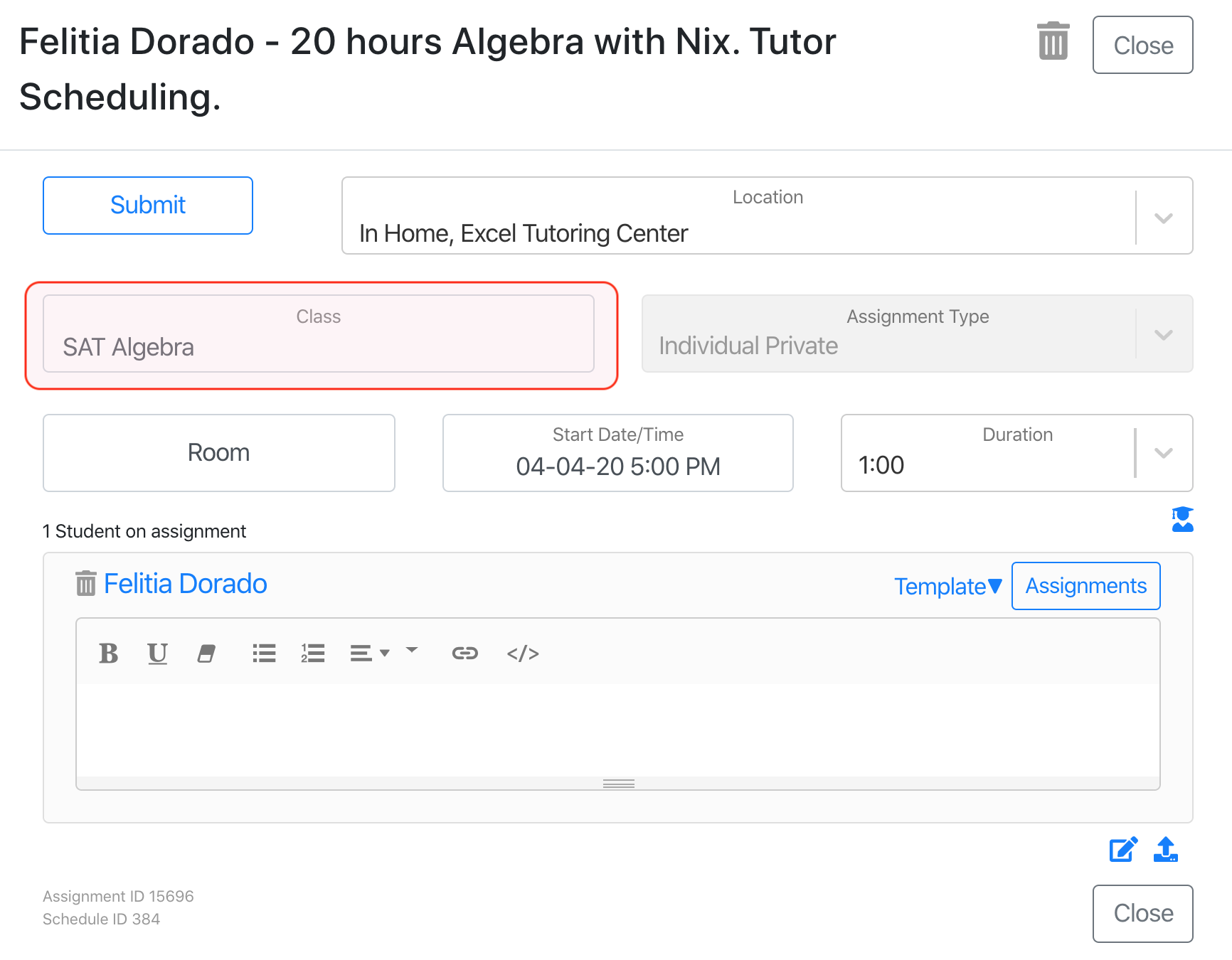Viewport: 1232px width, 960px height.
Task: Toggle bold formatting in the editor
Action: [109, 653]
